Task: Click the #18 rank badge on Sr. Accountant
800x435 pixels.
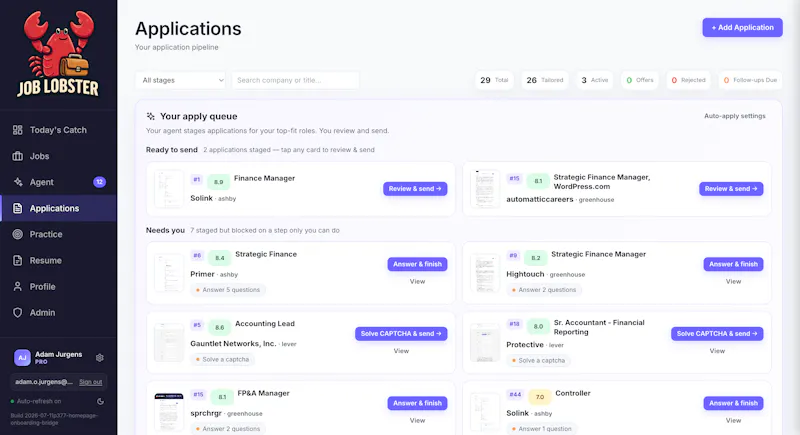Action: (514, 324)
